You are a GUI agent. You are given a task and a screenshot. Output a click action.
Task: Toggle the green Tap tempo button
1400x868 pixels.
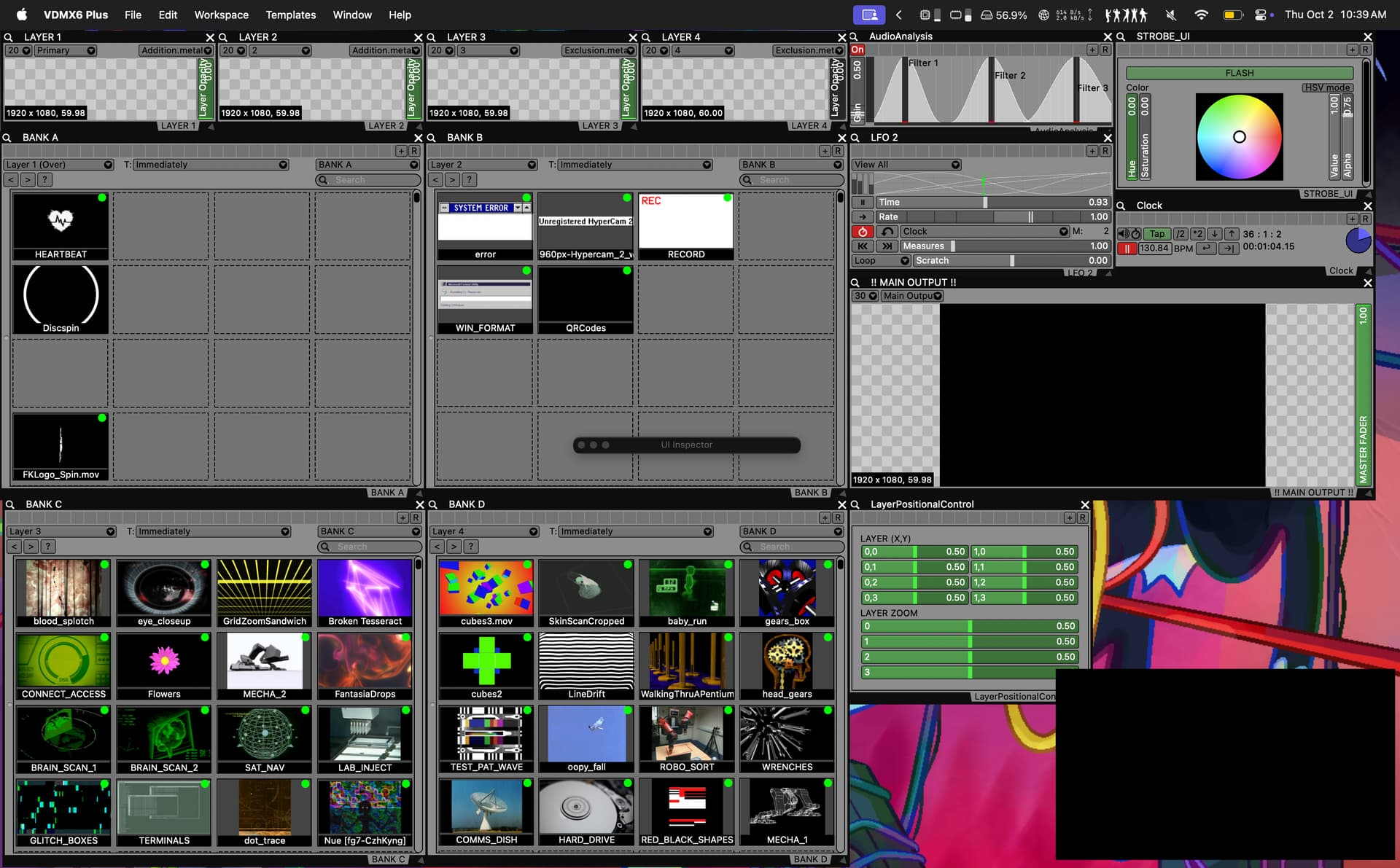tap(1157, 234)
